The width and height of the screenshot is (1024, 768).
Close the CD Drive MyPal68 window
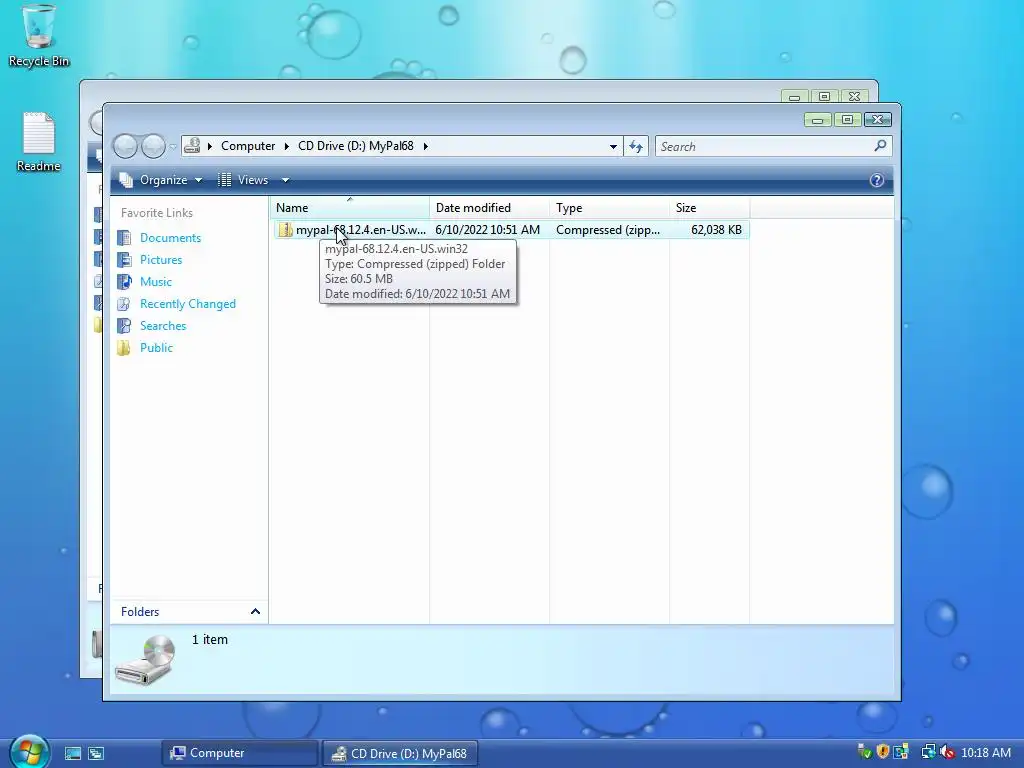[878, 120]
